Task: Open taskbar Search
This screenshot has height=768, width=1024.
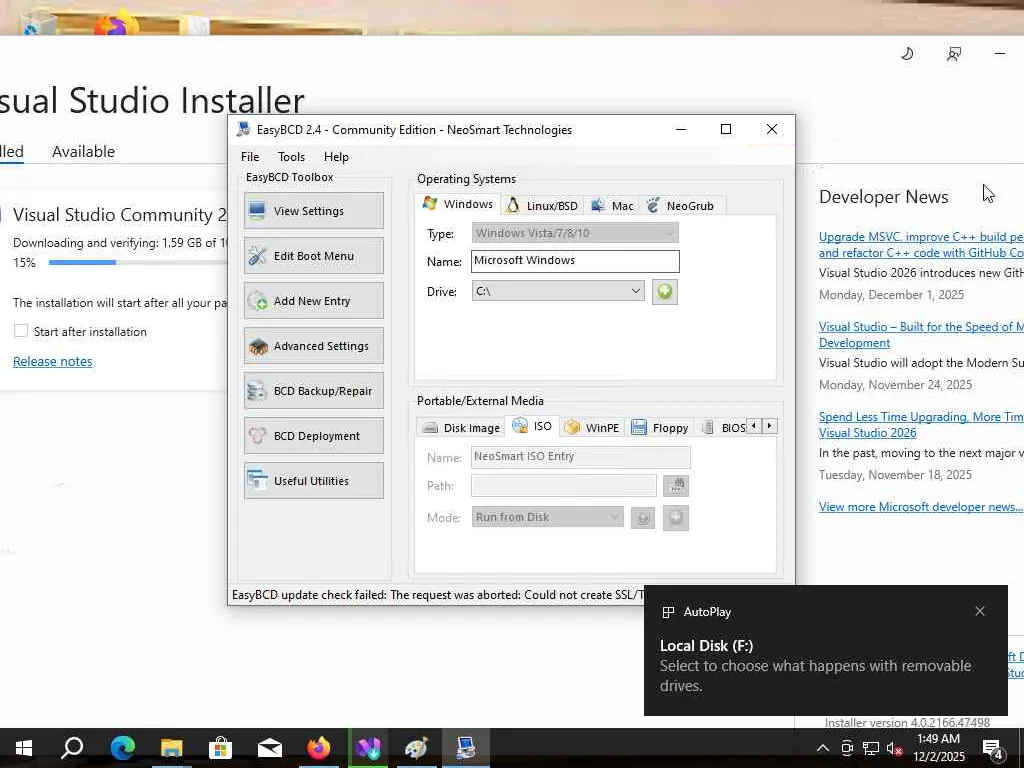Action: [x=72, y=748]
